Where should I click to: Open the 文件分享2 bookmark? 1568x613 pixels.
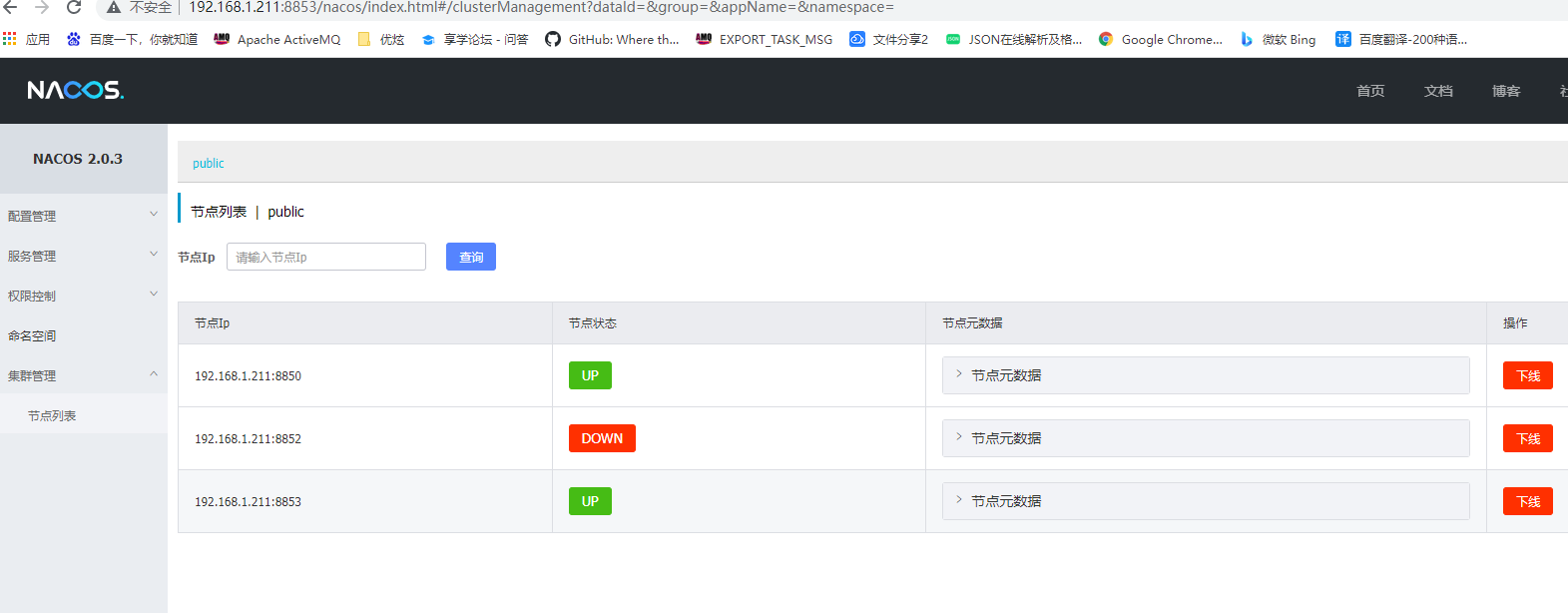(x=888, y=39)
